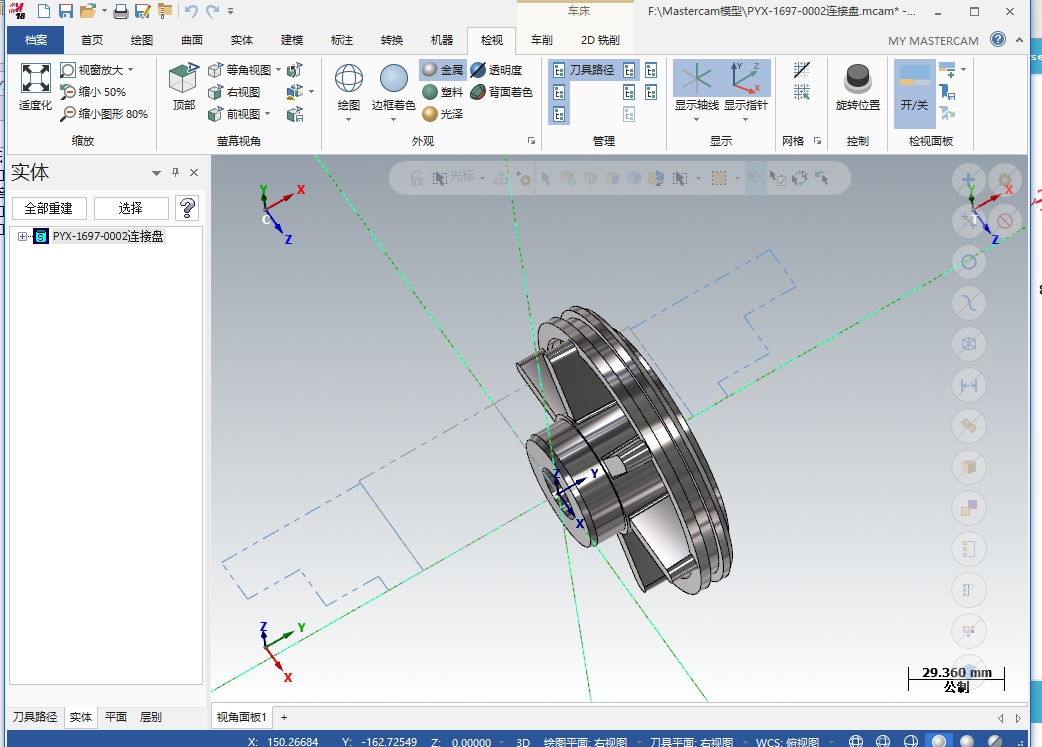Open the 2D 铣削 ribbon tab

(600, 40)
